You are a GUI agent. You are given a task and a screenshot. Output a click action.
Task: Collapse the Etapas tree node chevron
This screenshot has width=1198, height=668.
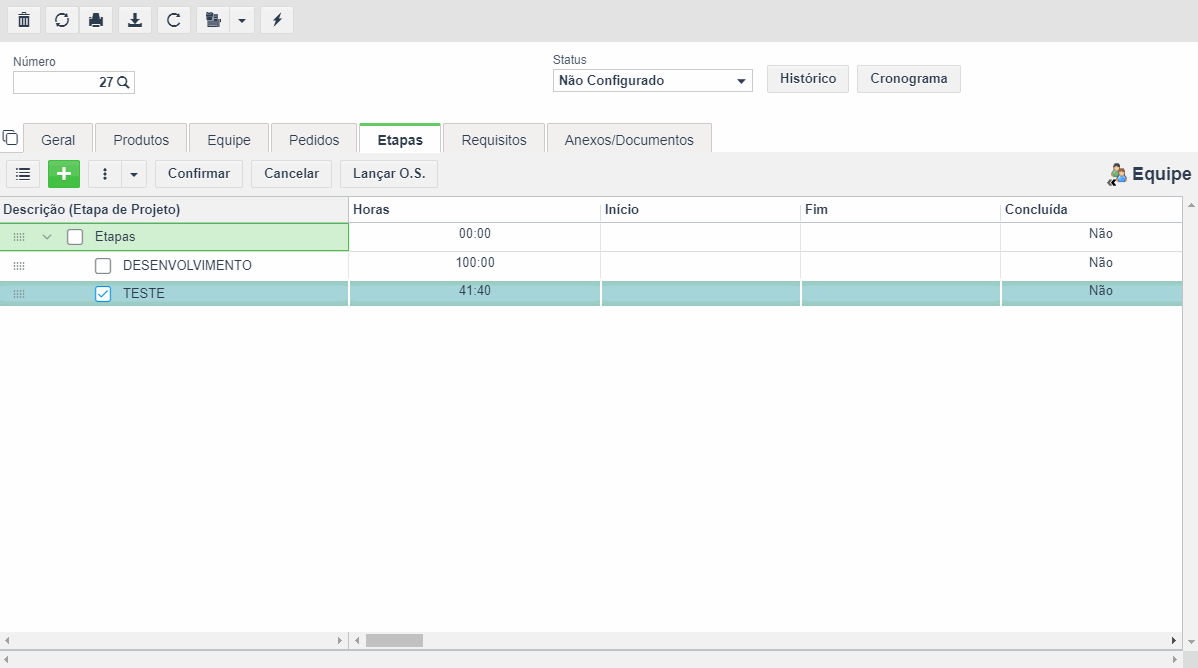[47, 237]
